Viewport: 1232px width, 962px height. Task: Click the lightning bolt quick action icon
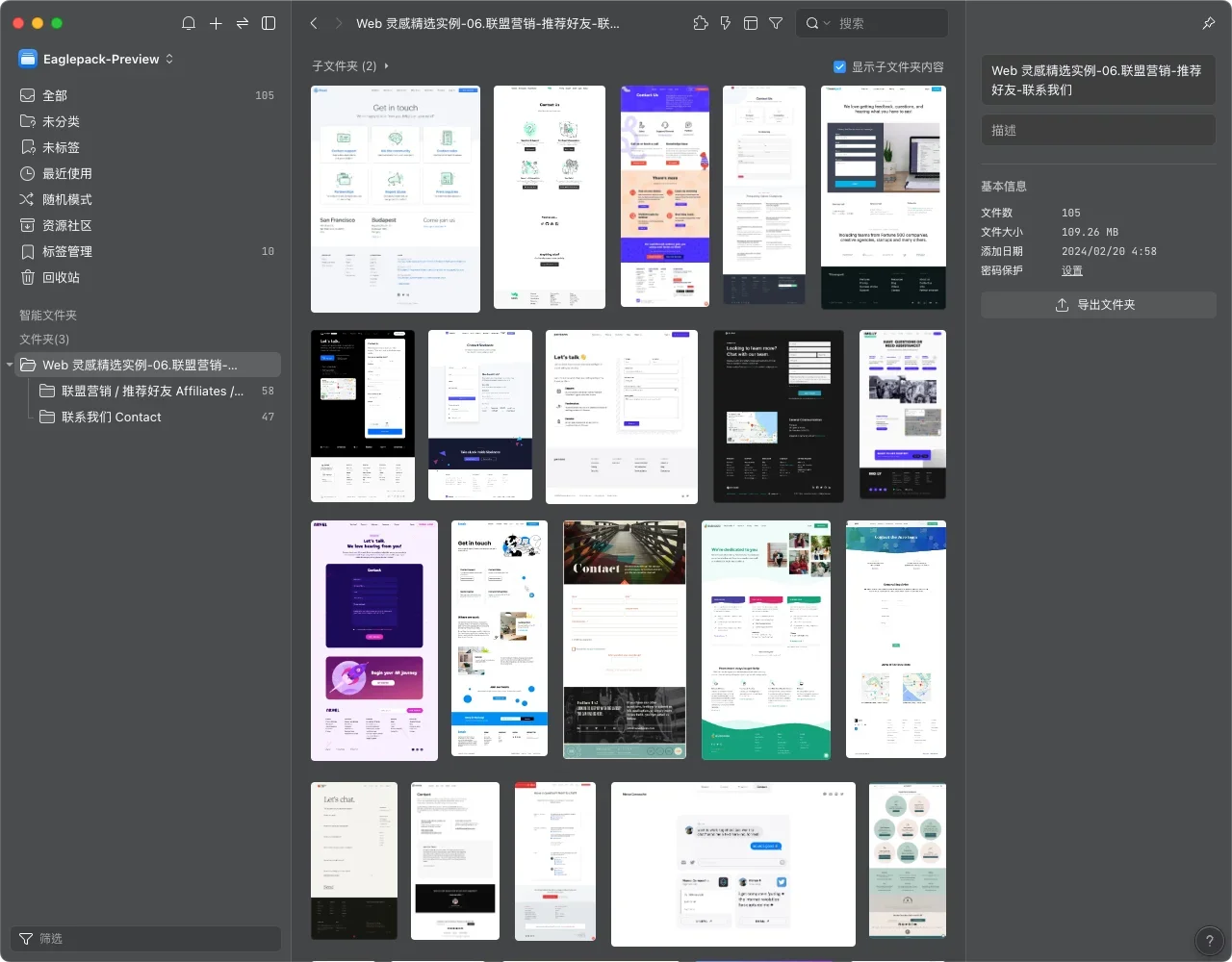(726, 23)
